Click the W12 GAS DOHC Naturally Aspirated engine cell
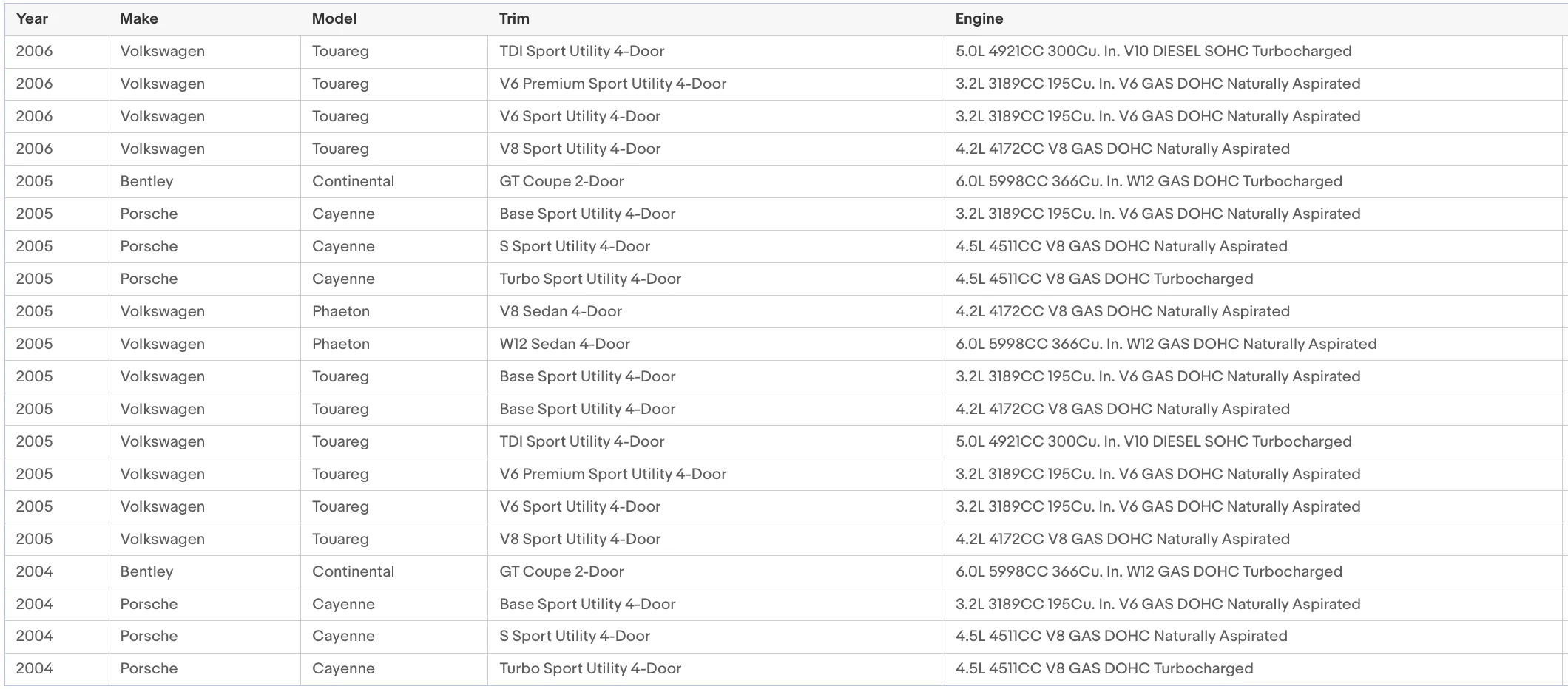This screenshot has height=689, width=1568. [1166, 344]
